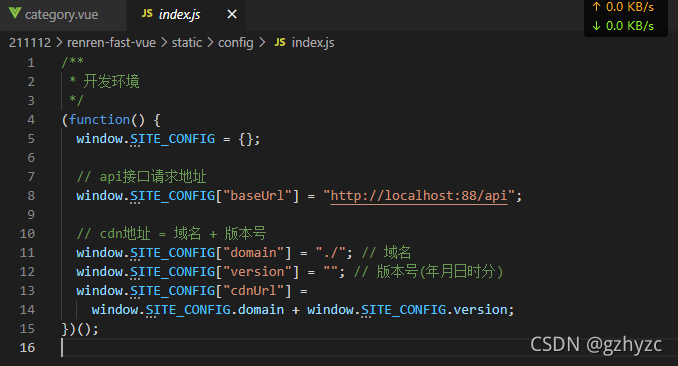This screenshot has width=678, height=366.
Task: Click the comment api接口请求地址
Action: tap(141, 177)
